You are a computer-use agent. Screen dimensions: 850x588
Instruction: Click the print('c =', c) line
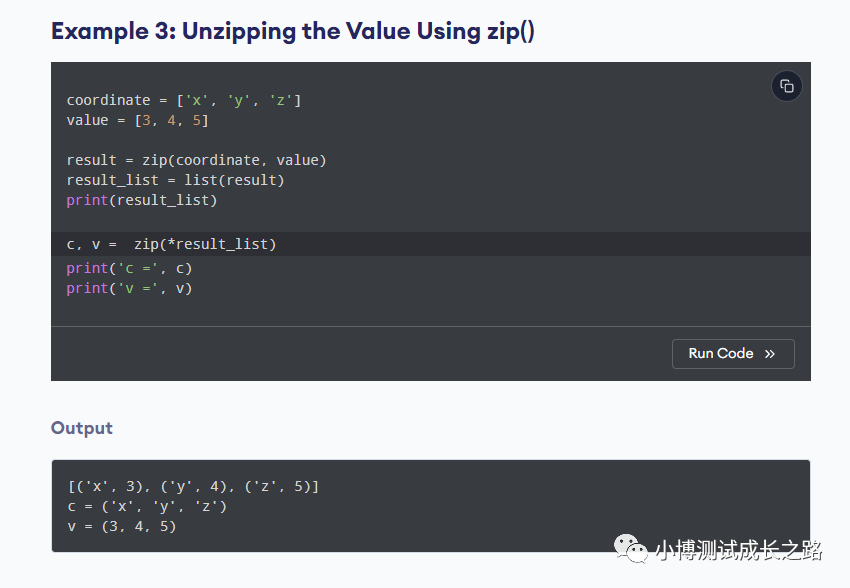[129, 268]
